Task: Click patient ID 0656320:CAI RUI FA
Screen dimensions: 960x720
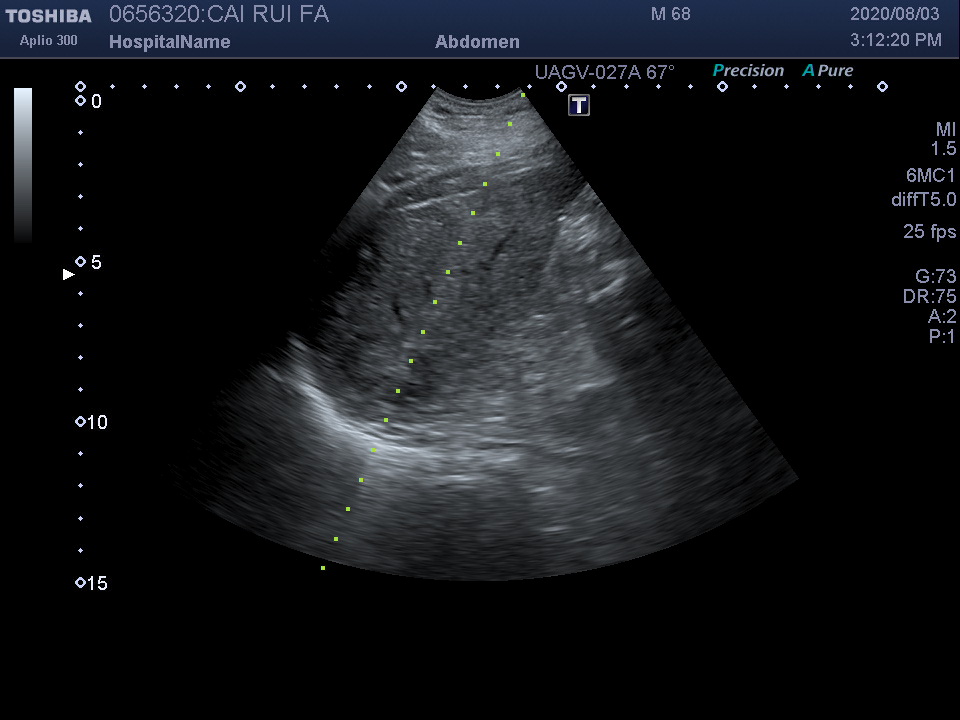Action: coord(218,15)
